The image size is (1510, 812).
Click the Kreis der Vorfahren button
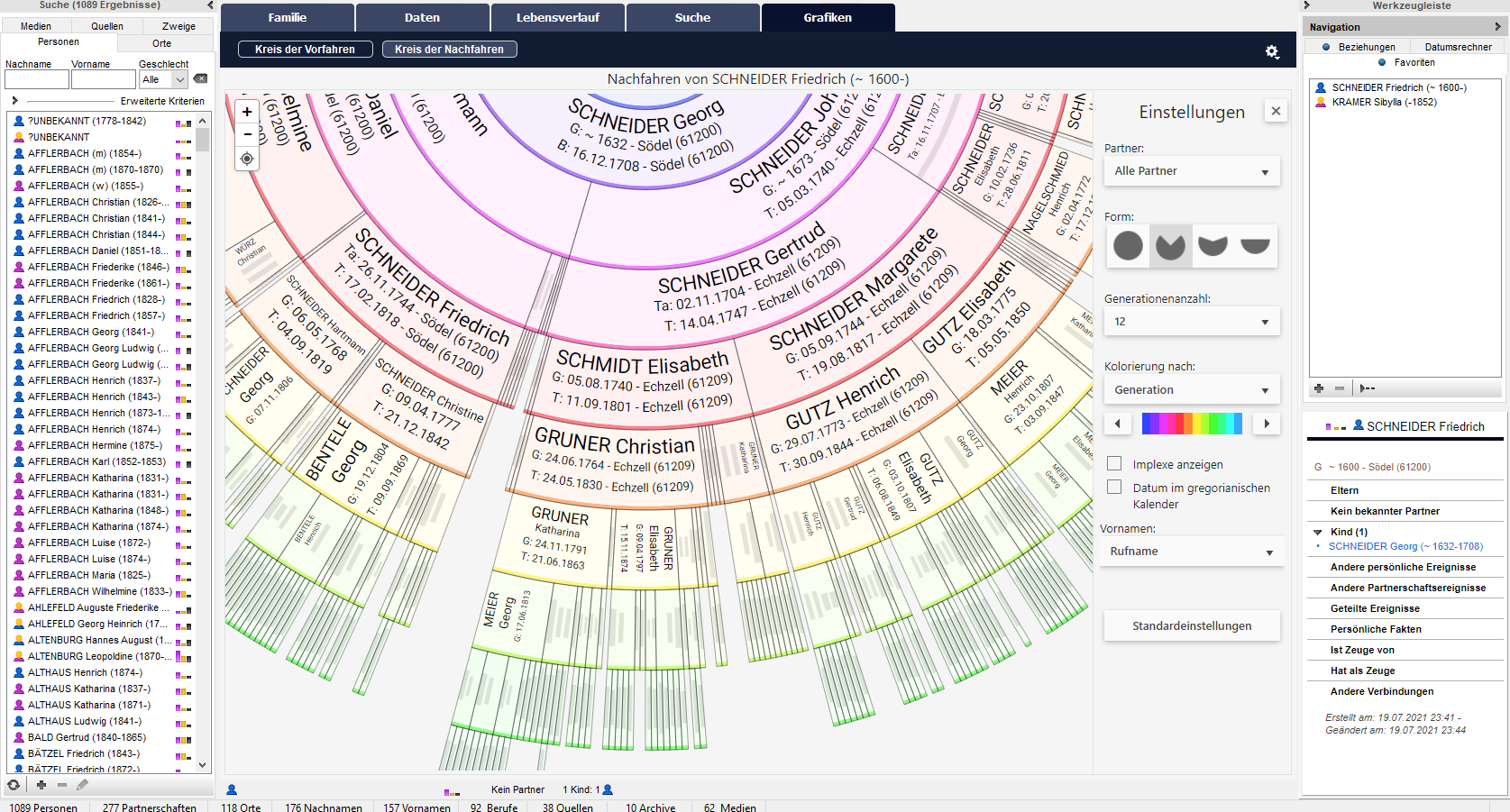[305, 50]
